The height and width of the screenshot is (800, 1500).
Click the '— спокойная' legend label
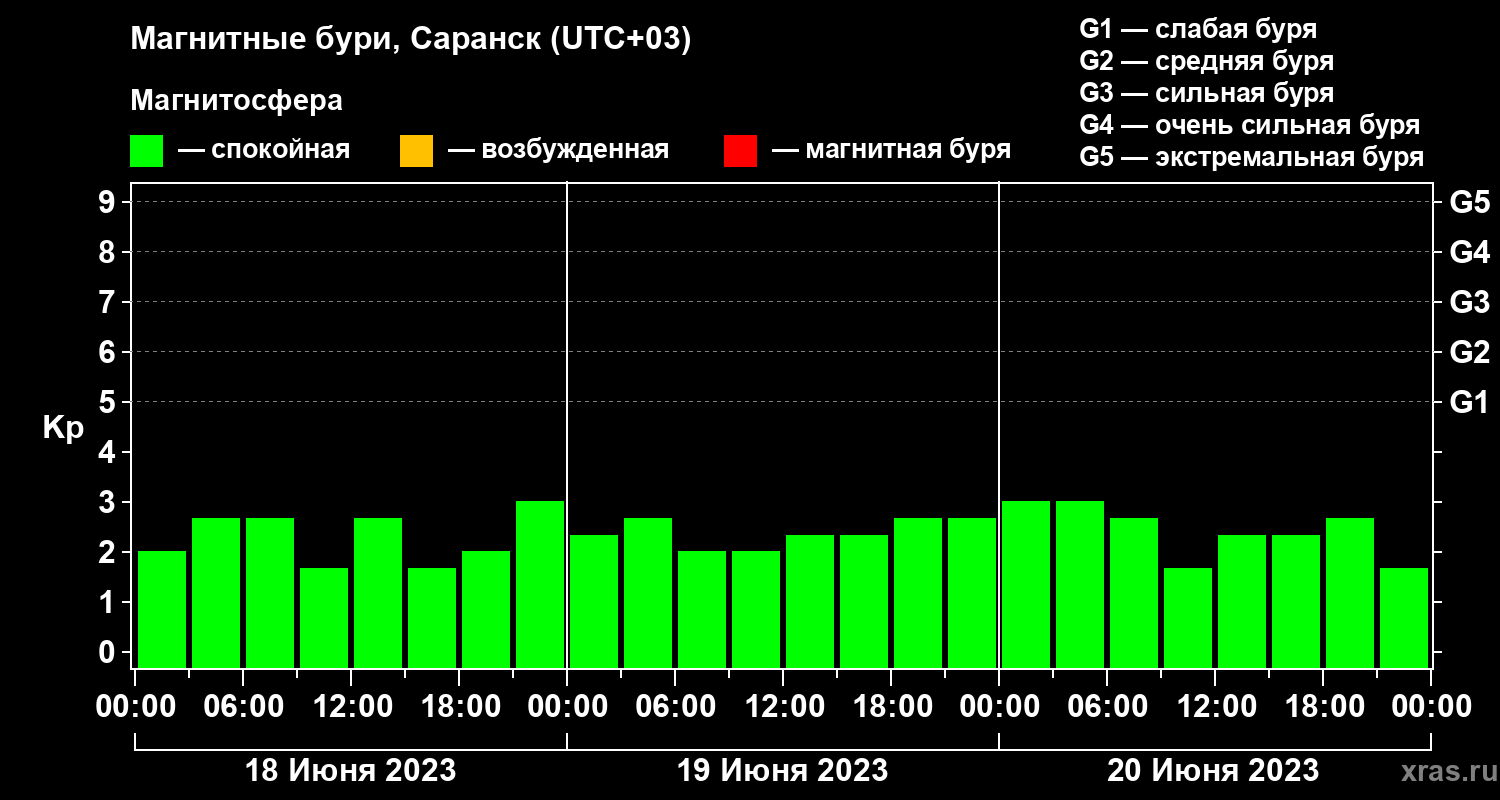(264, 150)
